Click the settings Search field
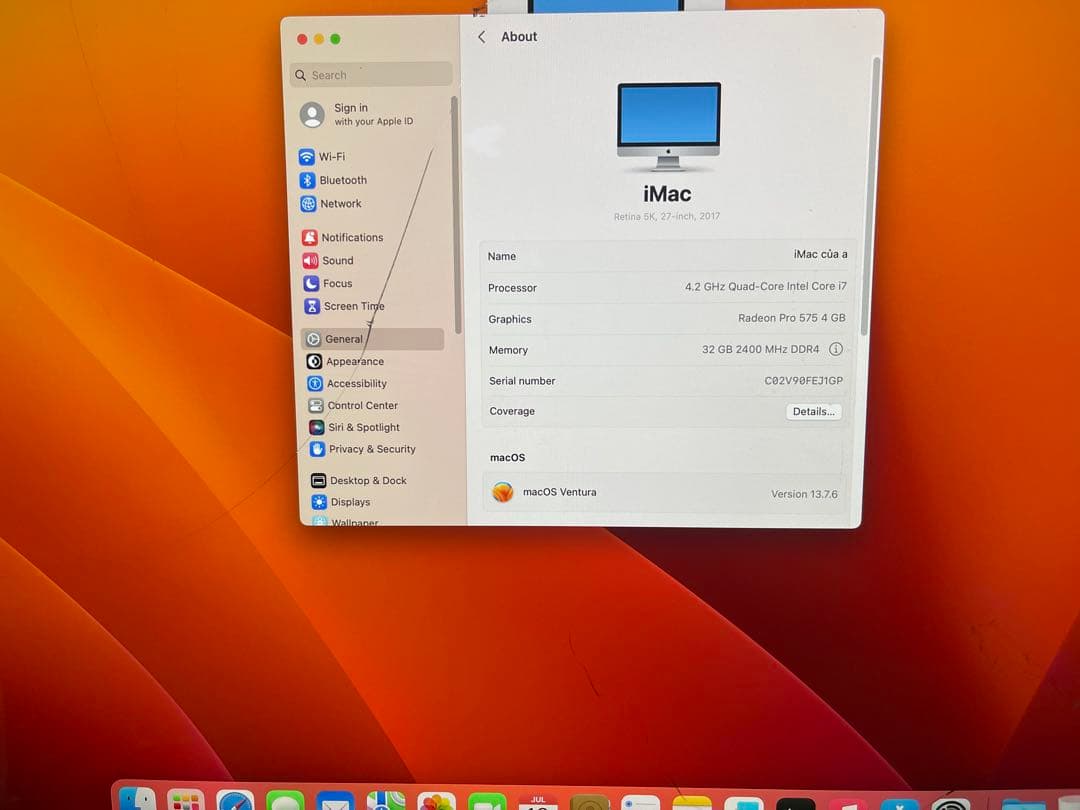 (x=370, y=74)
